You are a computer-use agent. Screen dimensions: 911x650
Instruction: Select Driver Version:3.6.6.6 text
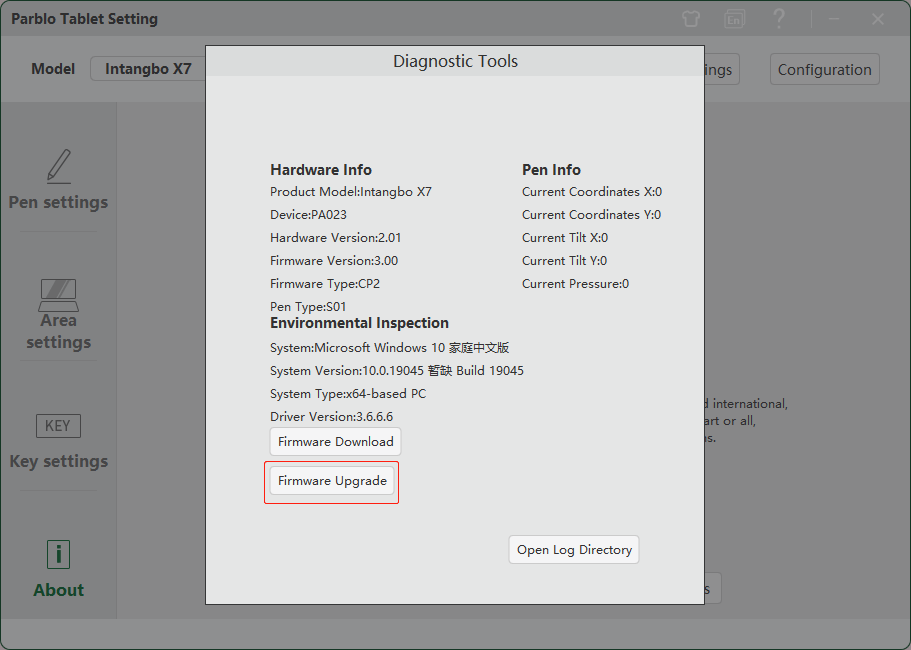(331, 416)
